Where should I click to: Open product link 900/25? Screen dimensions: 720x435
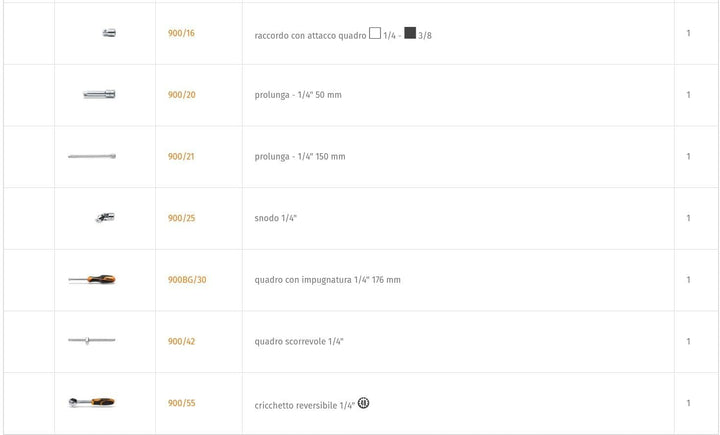[x=181, y=218]
